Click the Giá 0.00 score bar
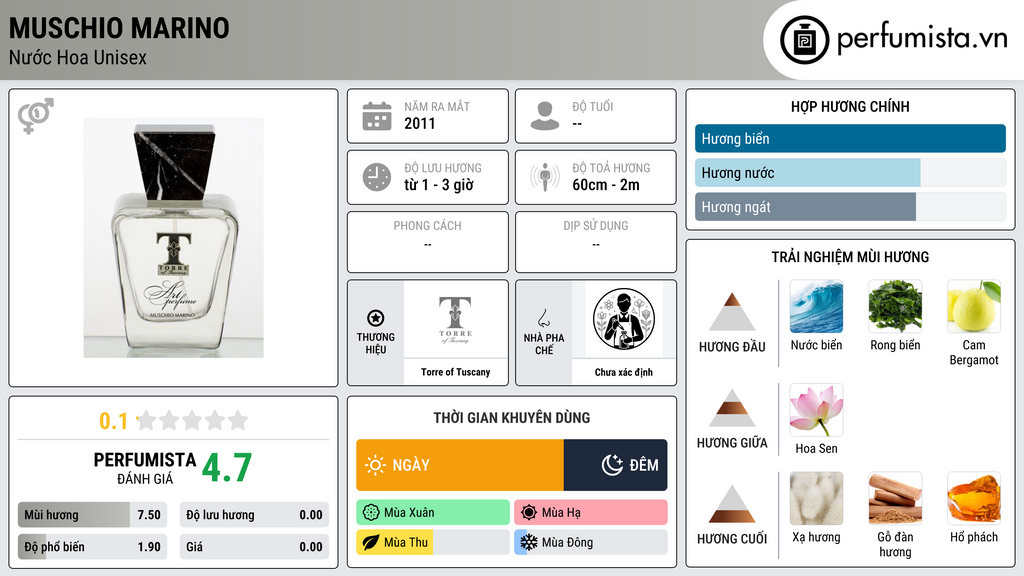 [x=254, y=547]
